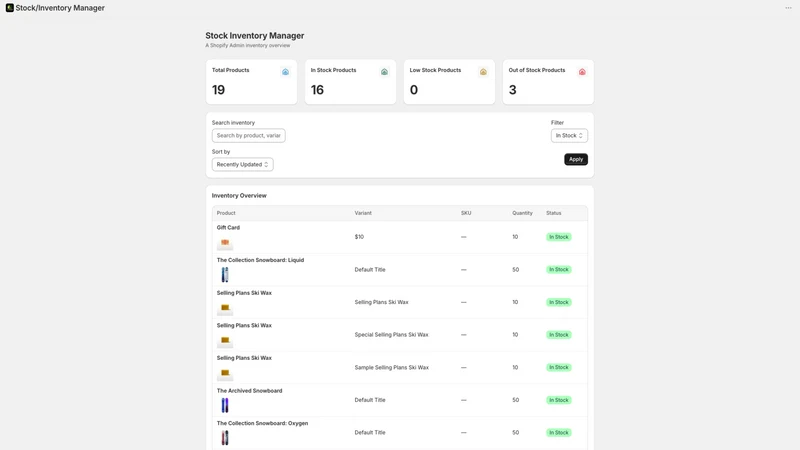Click the Collection Snowboard: Liquid thumbnail
This screenshot has height=450, width=800.
pyautogui.click(x=225, y=274)
